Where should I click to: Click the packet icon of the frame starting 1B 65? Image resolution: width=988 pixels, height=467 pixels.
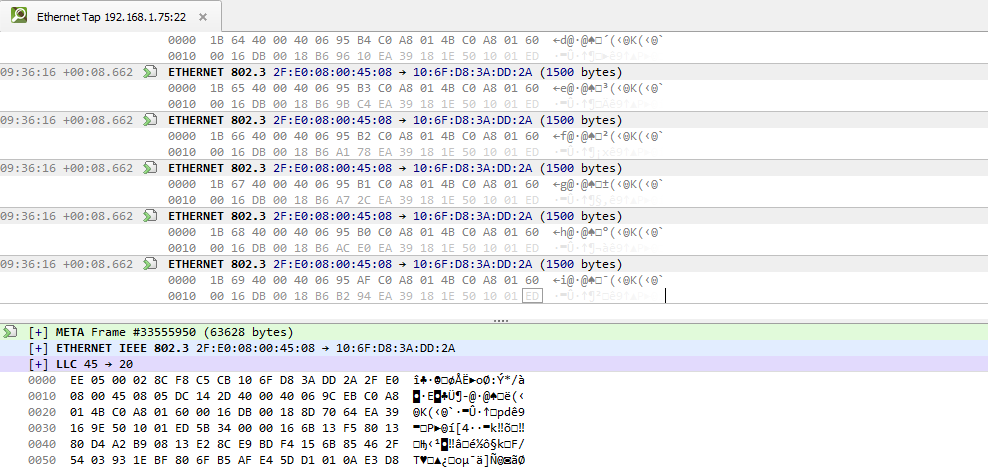(149, 72)
